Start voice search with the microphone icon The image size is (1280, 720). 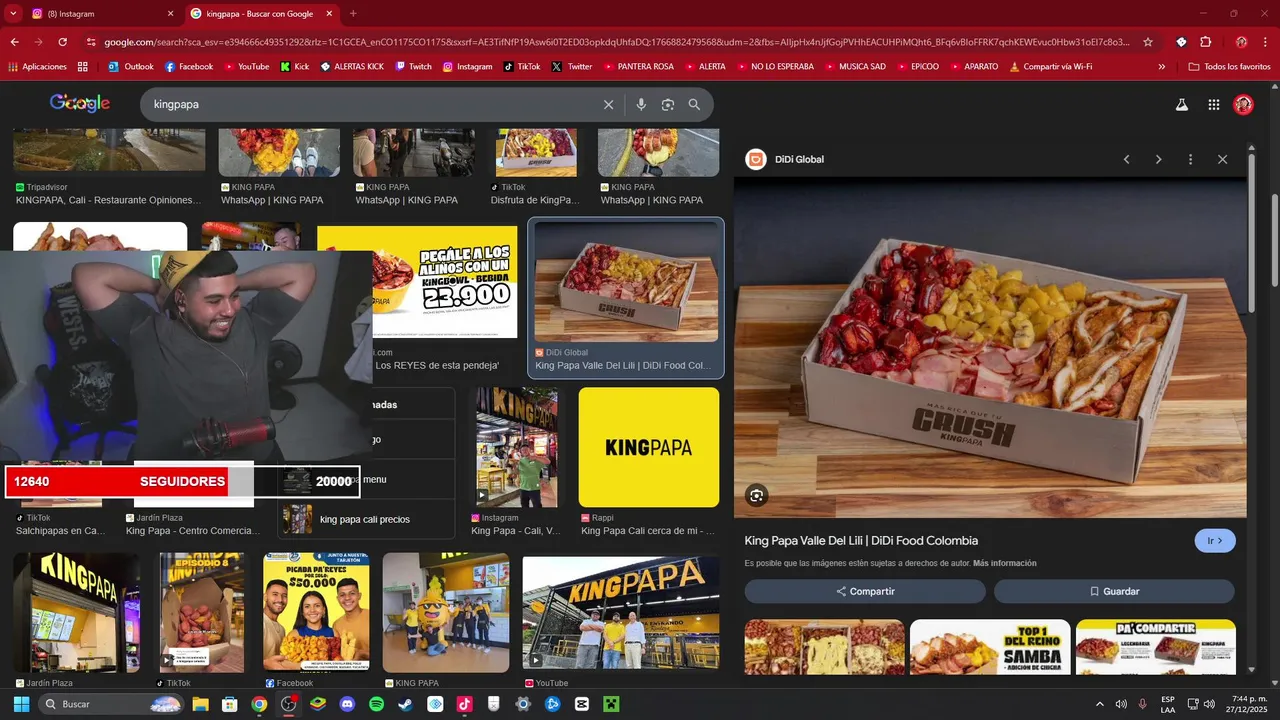pyautogui.click(x=641, y=105)
